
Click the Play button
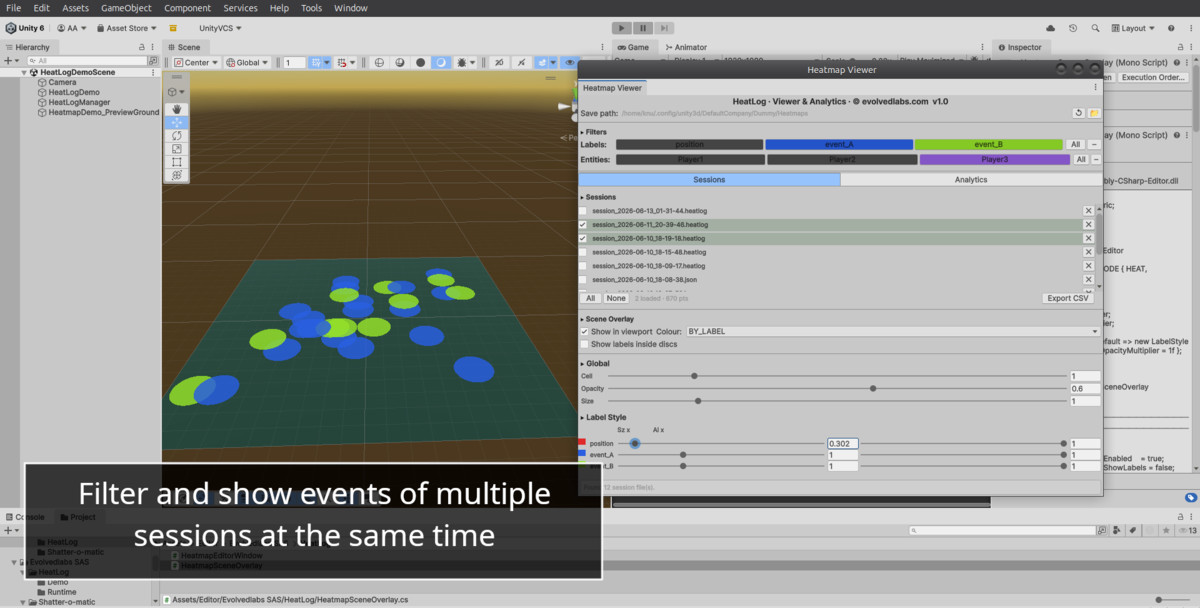coord(621,28)
